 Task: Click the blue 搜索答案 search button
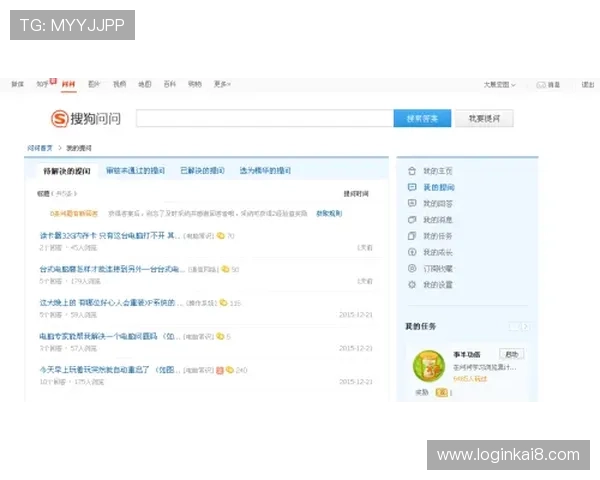(x=422, y=118)
